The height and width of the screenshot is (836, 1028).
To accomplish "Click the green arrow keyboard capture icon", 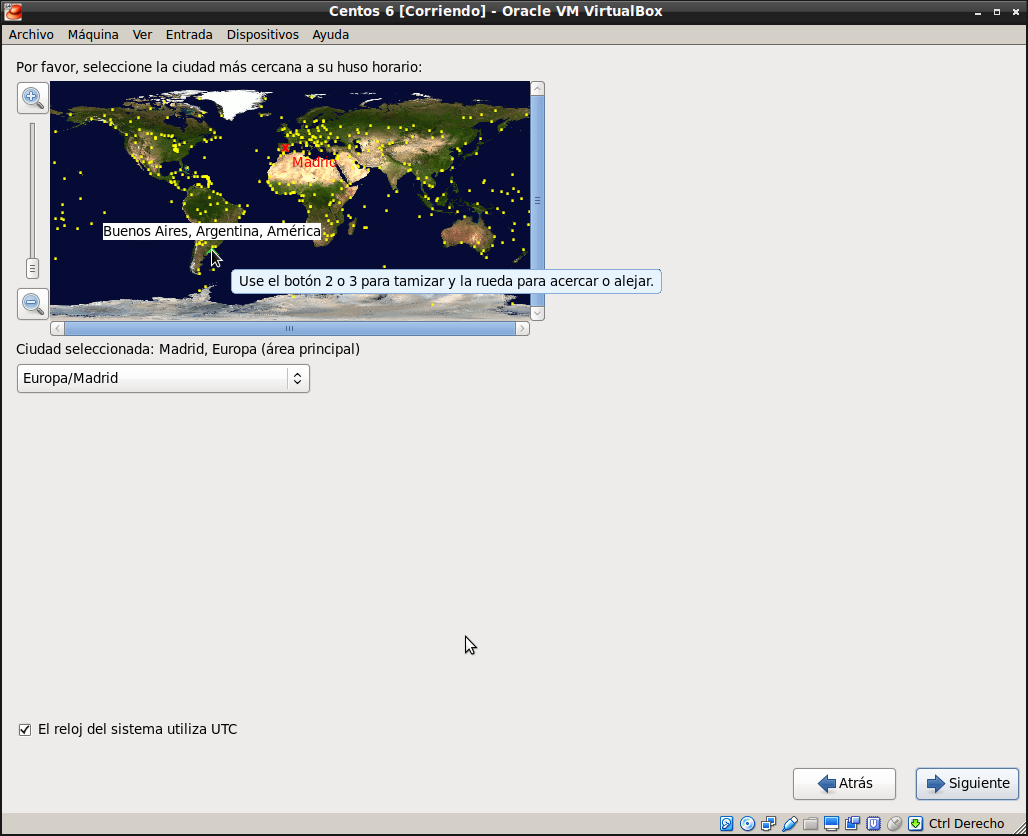I will pyautogui.click(x=915, y=824).
